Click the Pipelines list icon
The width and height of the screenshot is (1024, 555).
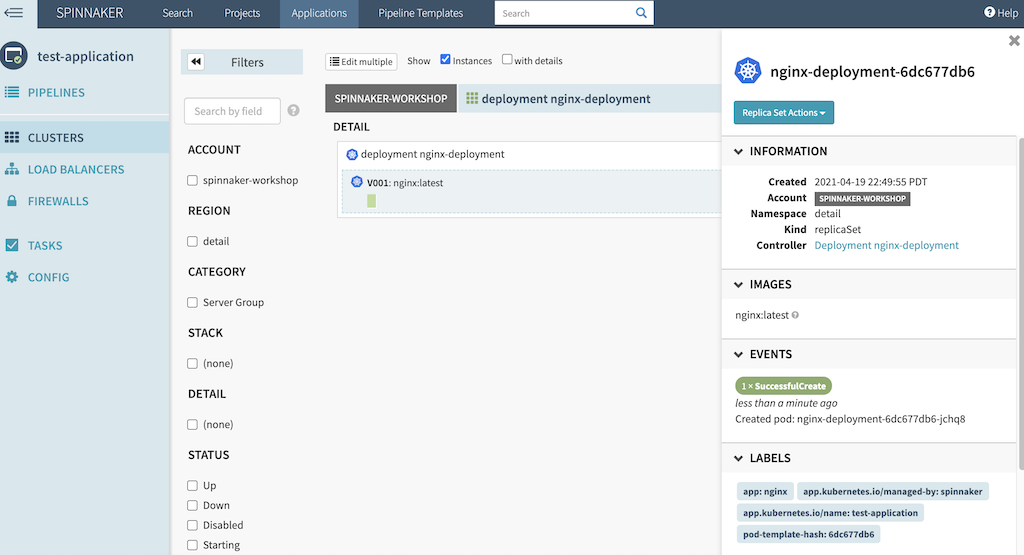point(12,92)
